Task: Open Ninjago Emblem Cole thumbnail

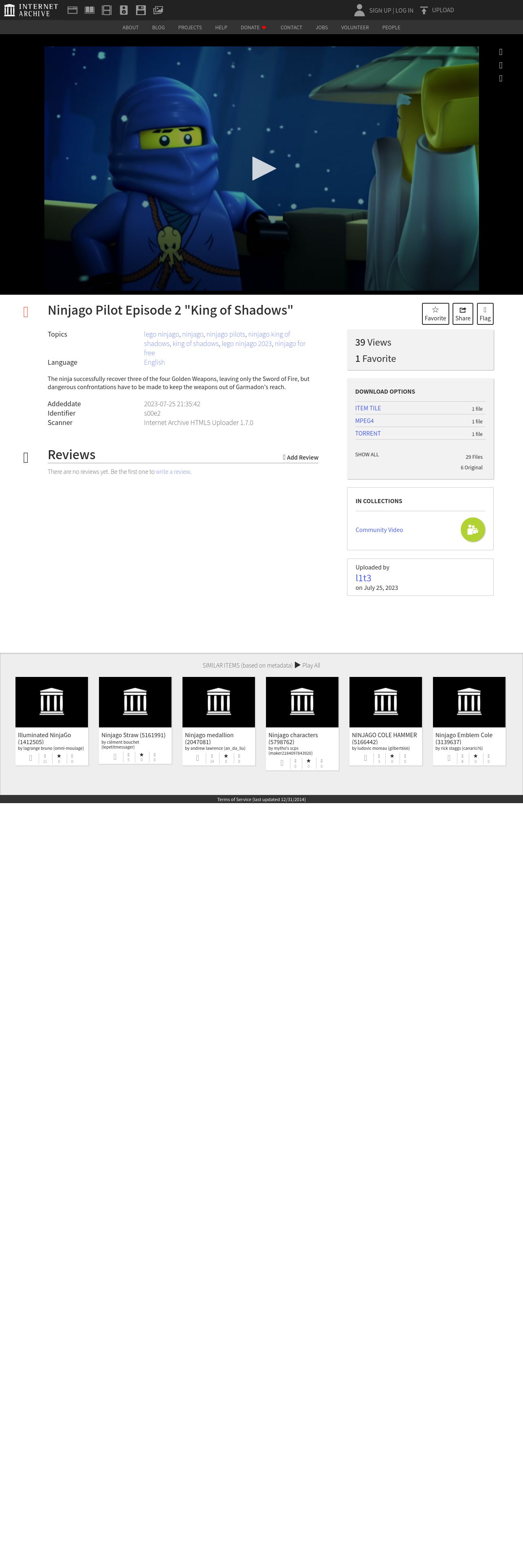Action: [x=469, y=702]
